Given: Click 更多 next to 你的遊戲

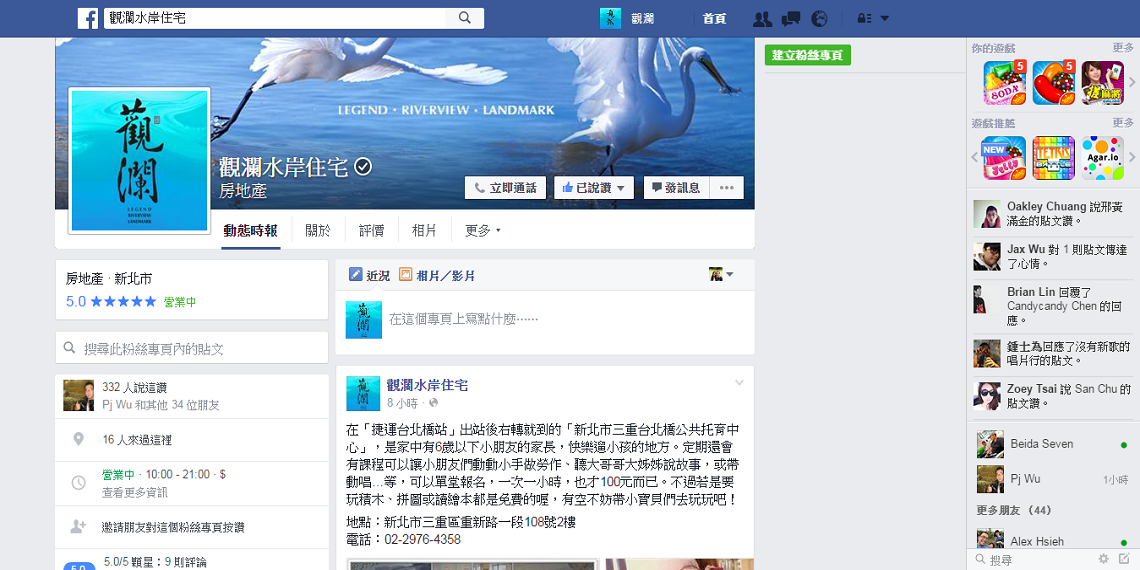Looking at the screenshot, I should [1123, 48].
